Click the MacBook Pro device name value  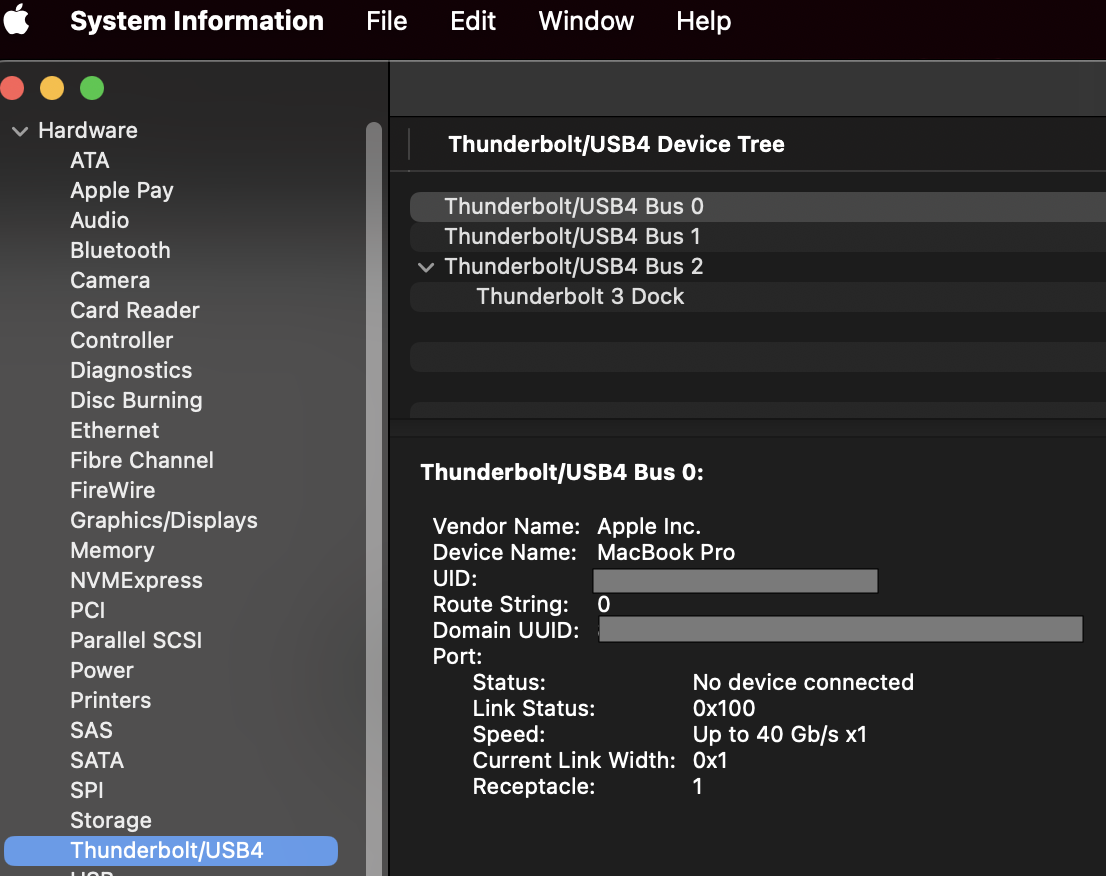(666, 552)
